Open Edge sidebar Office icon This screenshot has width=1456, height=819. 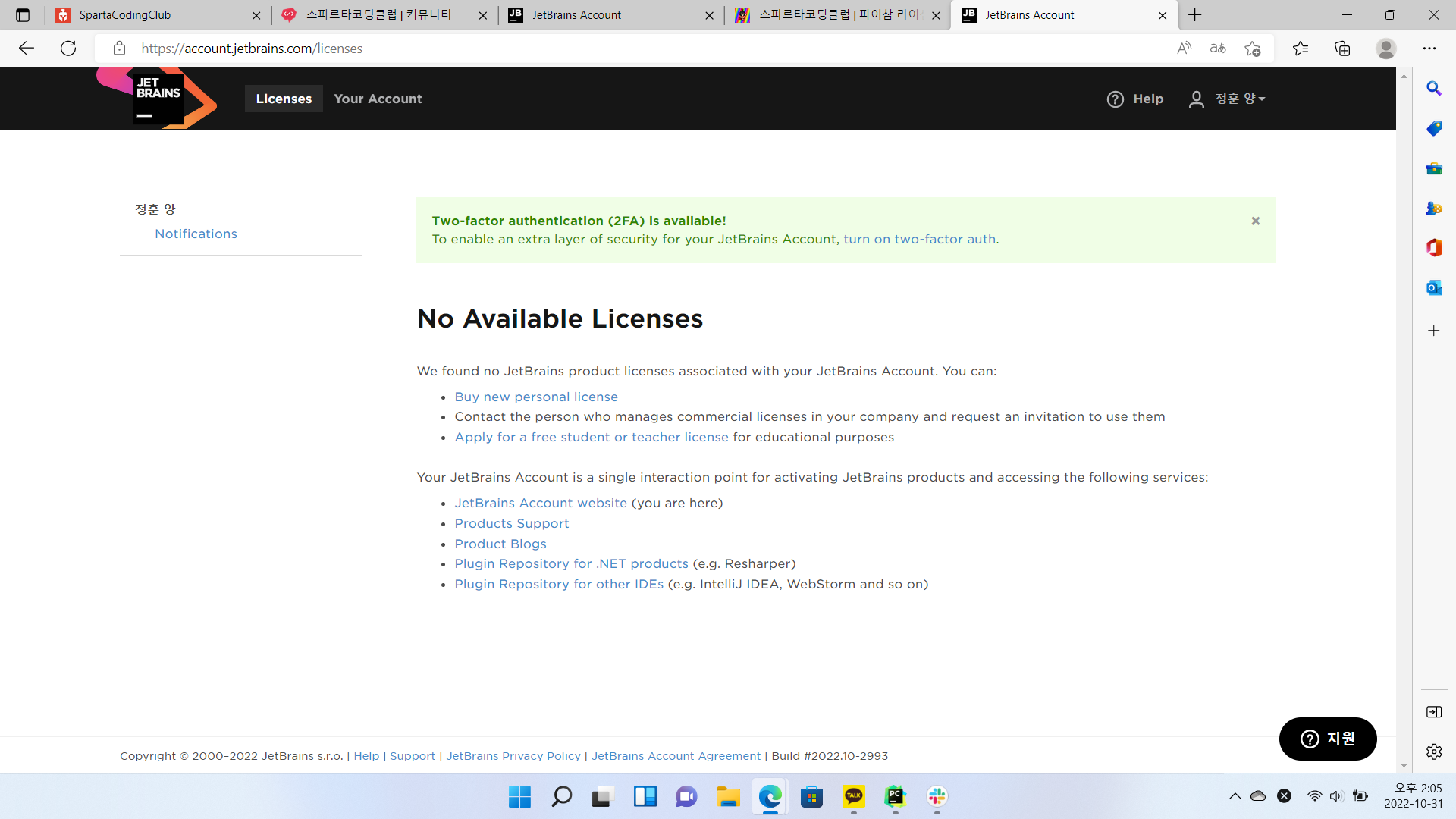click(x=1434, y=247)
